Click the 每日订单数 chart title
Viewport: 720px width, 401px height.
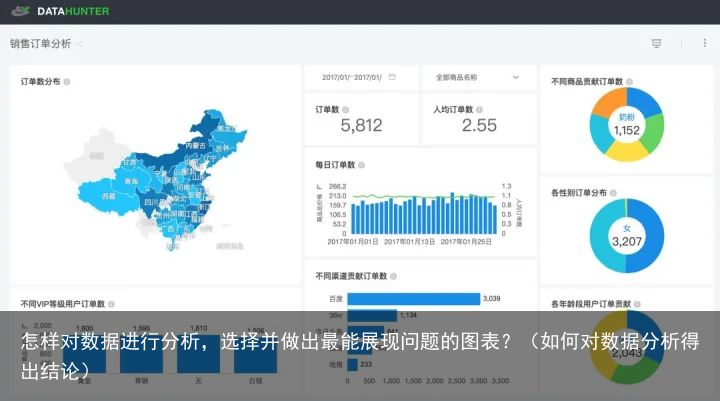[x=335, y=165]
